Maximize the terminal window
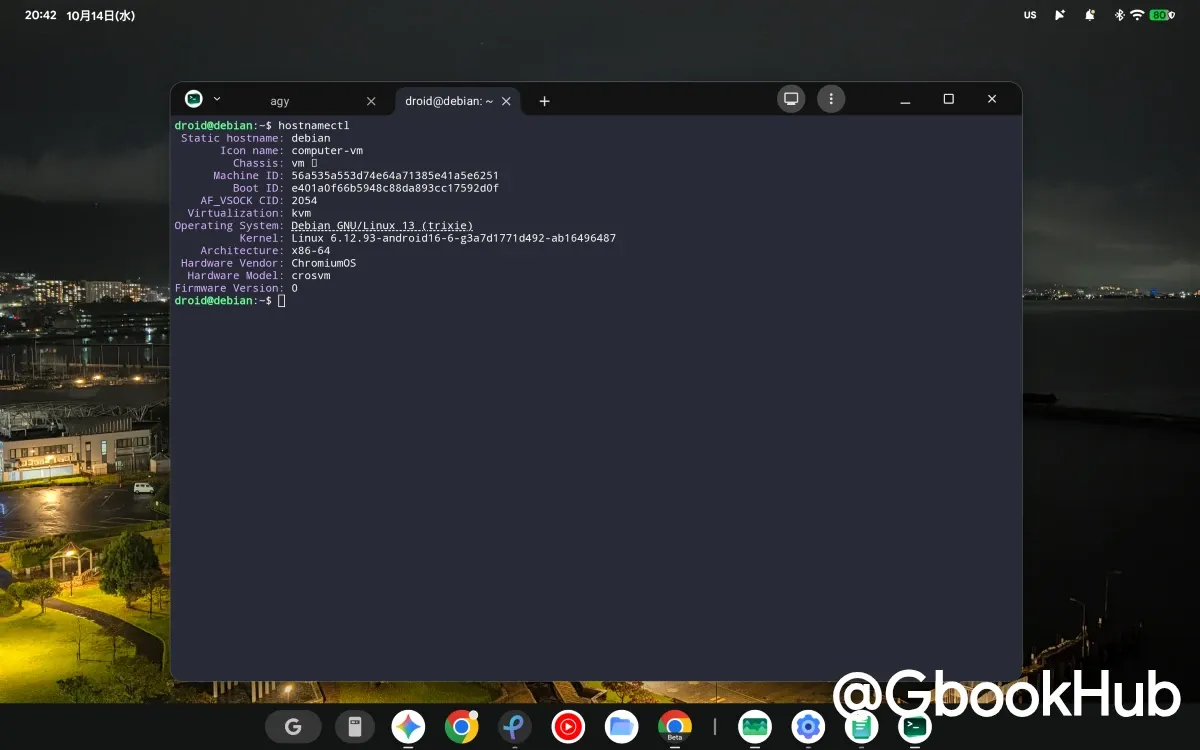 pyautogui.click(x=949, y=99)
